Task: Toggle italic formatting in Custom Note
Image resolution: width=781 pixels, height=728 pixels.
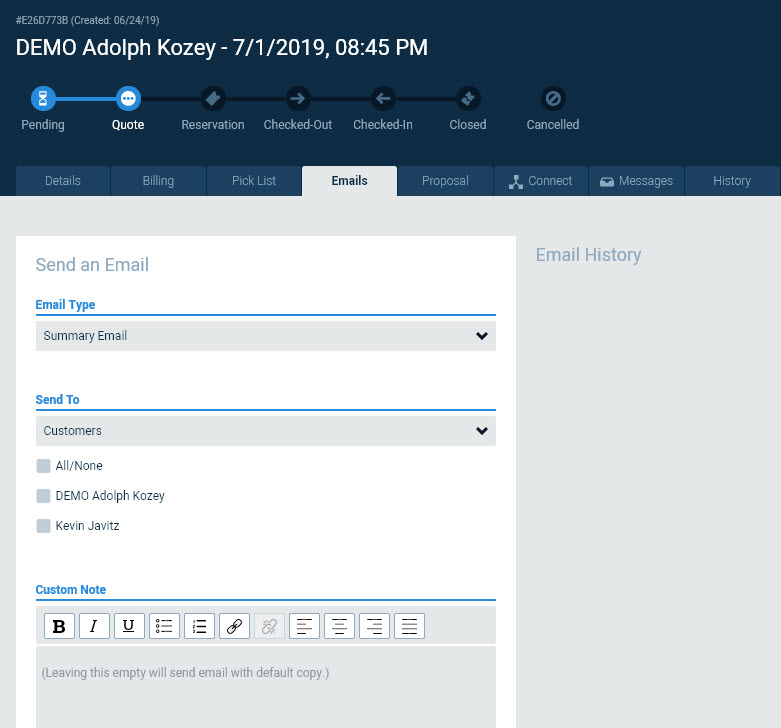Action: 94,626
